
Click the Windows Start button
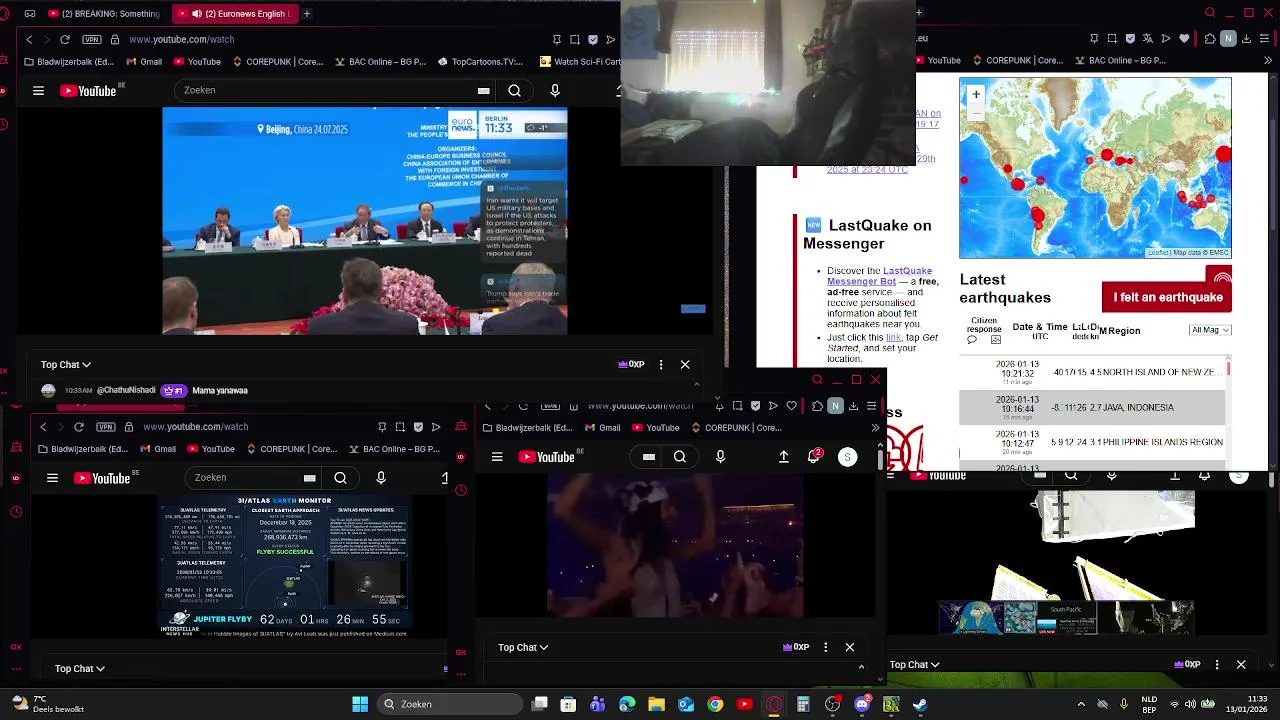pyautogui.click(x=360, y=704)
